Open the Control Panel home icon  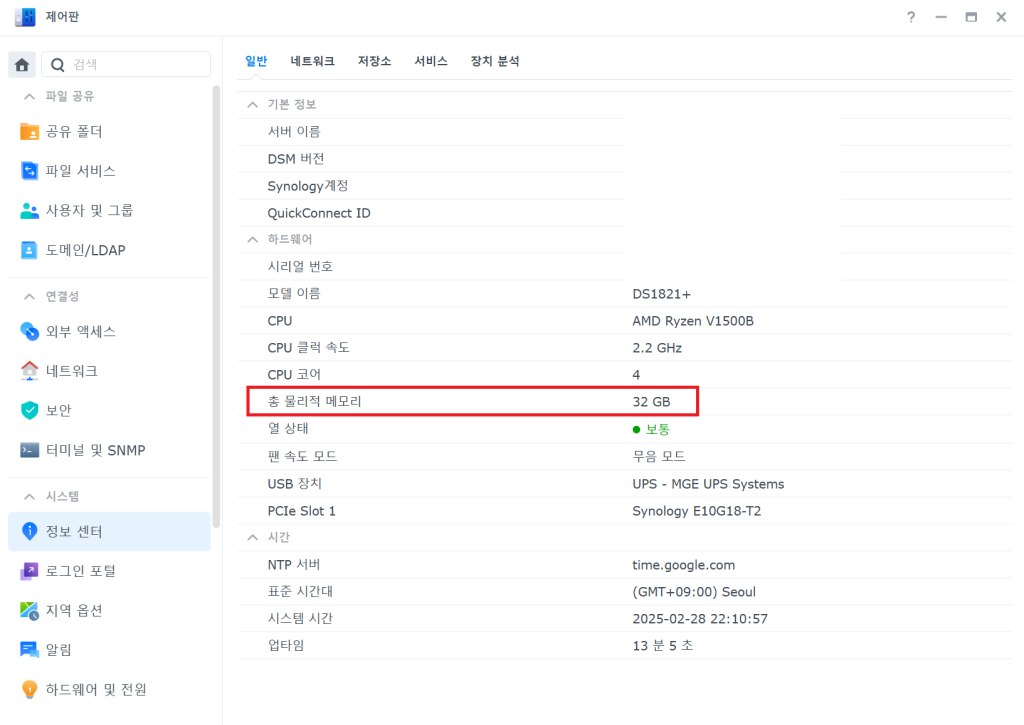pyautogui.click(x=22, y=65)
